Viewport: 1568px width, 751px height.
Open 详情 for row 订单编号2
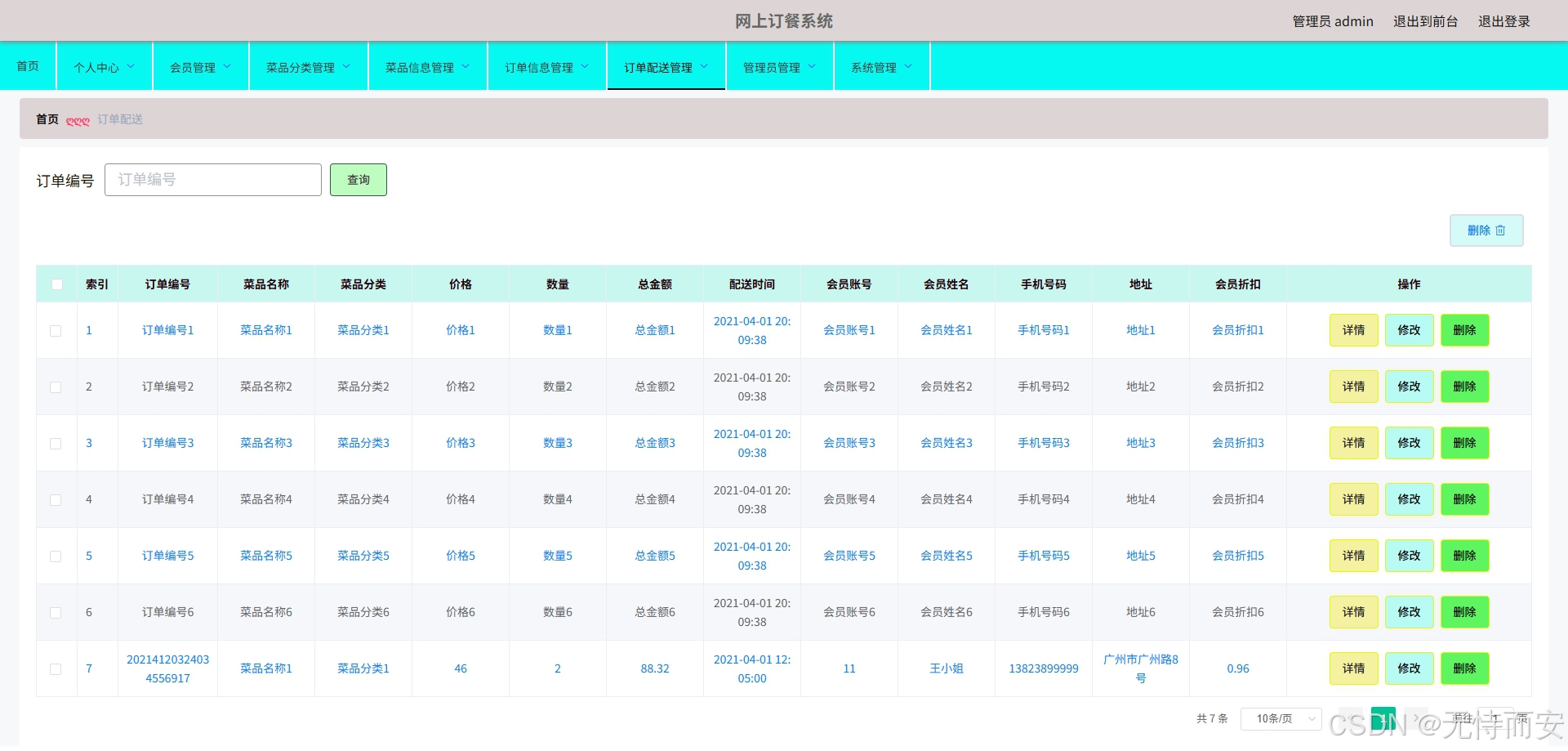pos(1354,387)
